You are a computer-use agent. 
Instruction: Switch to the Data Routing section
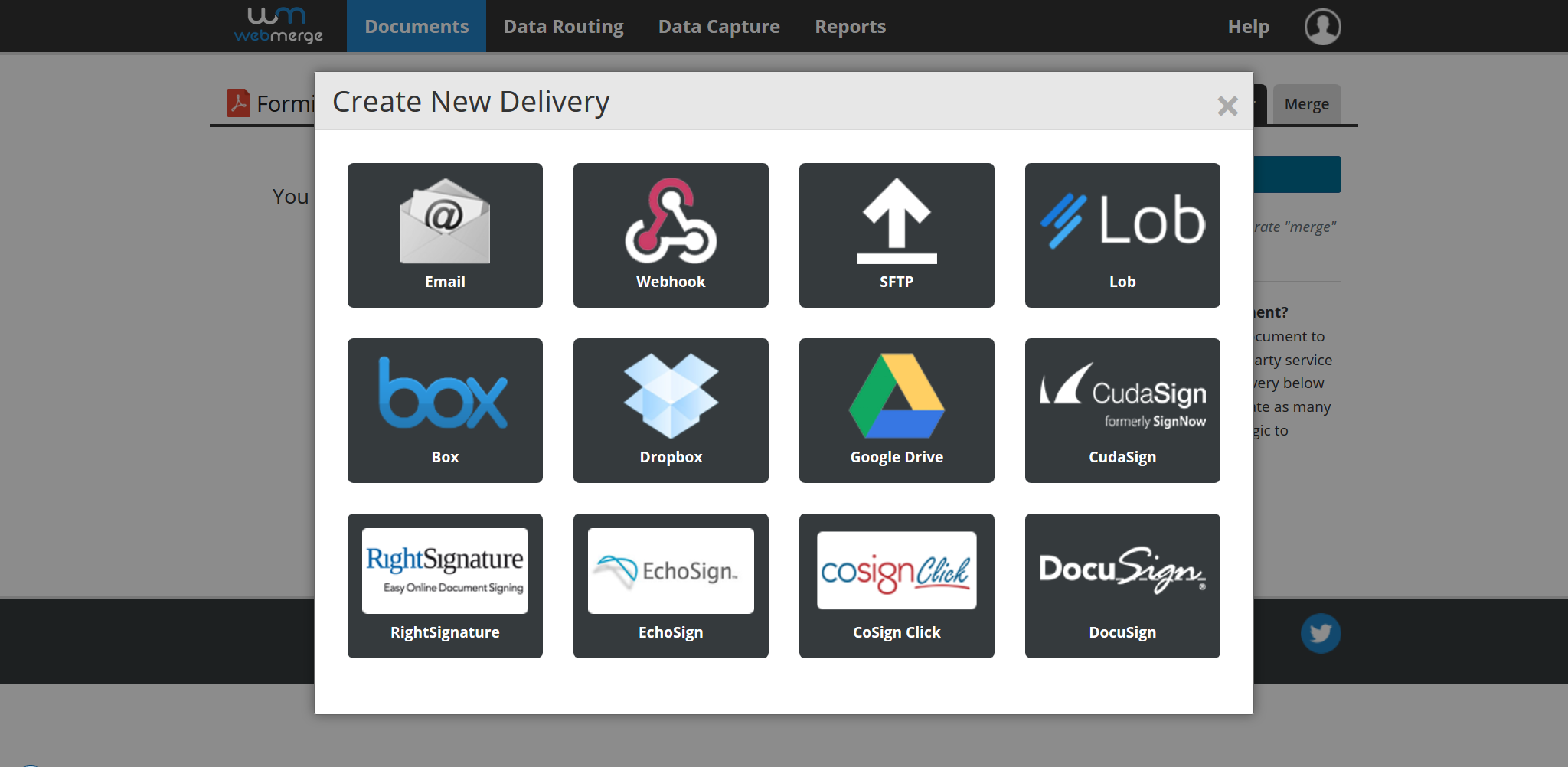click(563, 25)
